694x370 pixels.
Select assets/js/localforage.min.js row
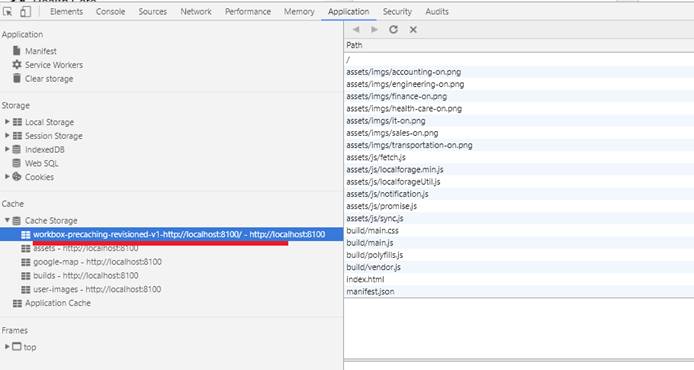519,170
